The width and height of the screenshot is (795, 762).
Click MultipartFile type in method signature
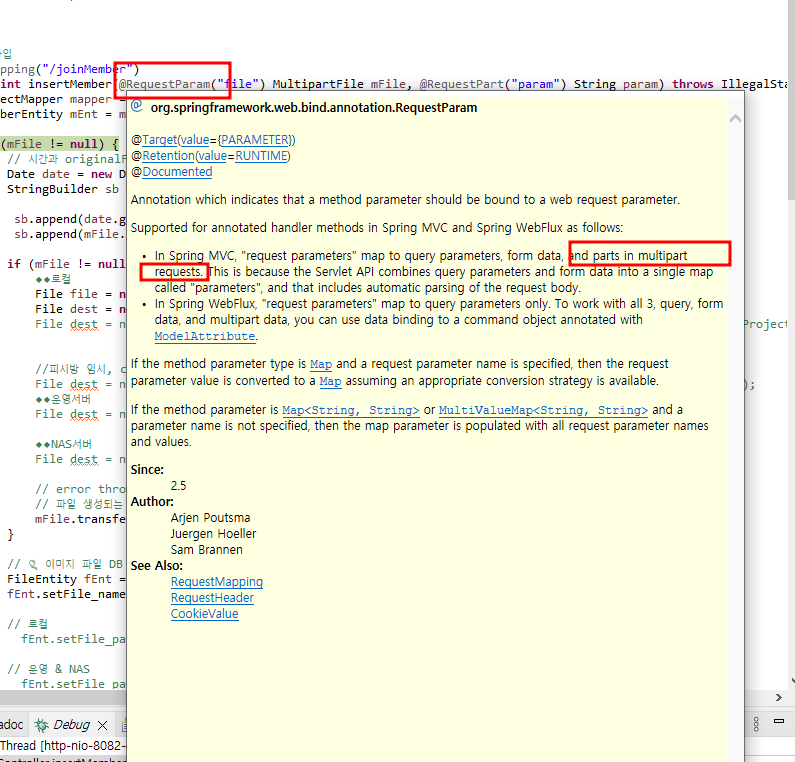click(x=318, y=84)
